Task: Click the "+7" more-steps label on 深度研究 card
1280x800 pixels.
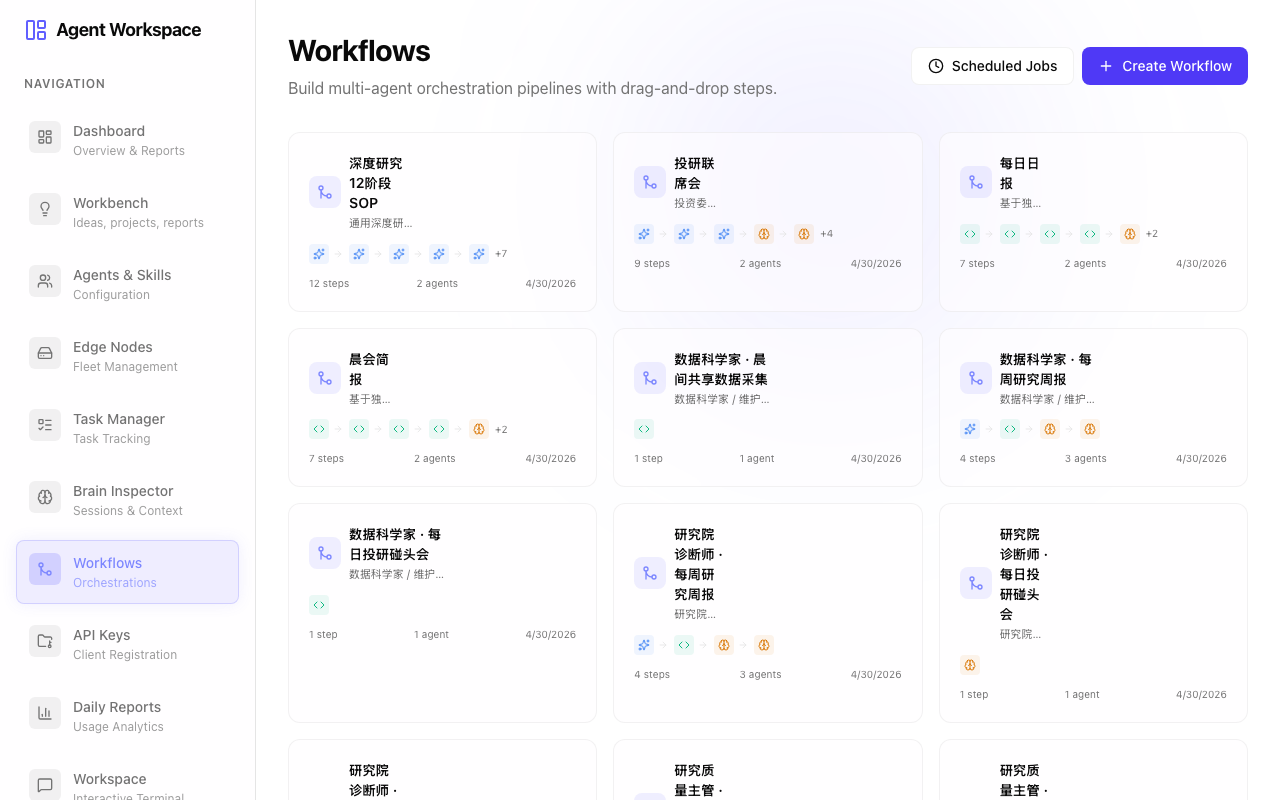Action: pyautogui.click(x=501, y=254)
